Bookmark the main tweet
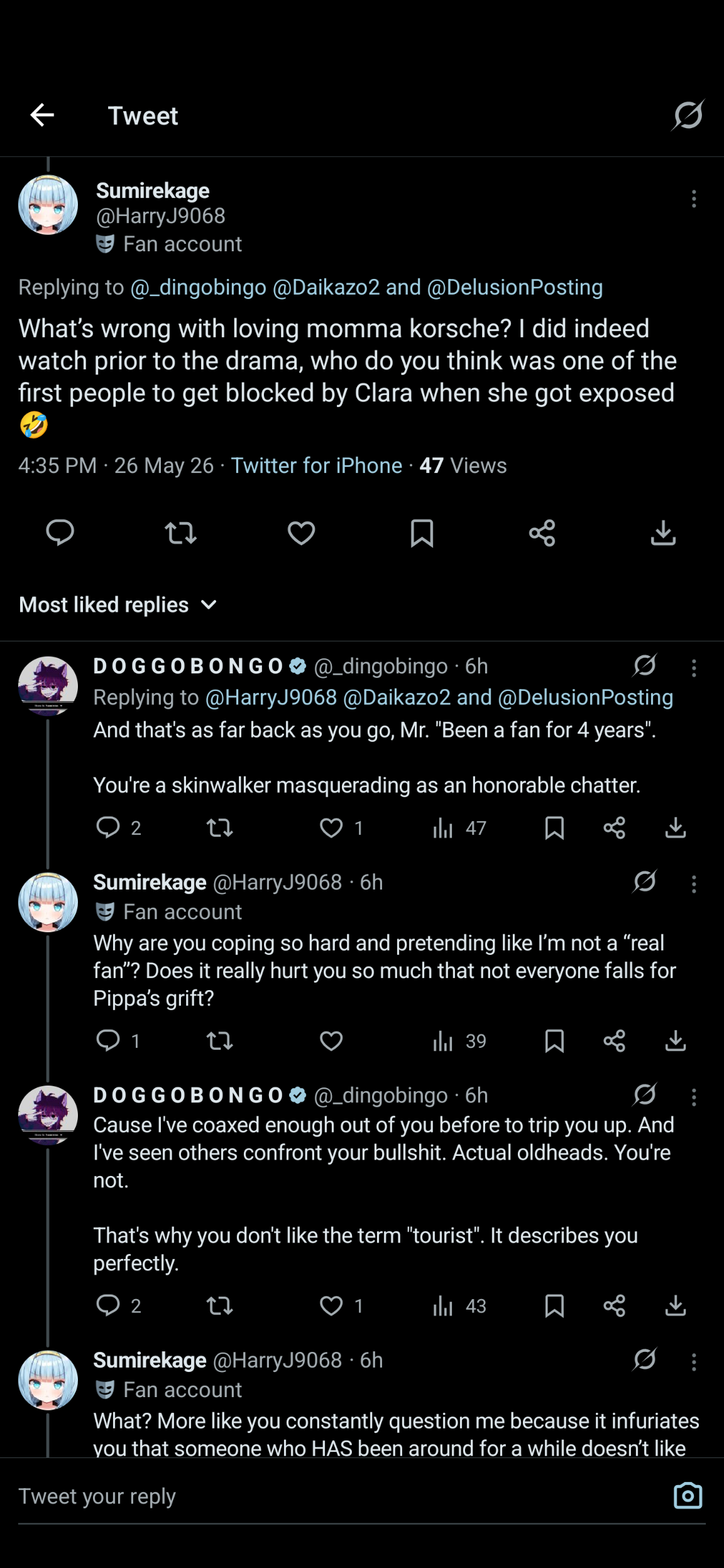The height and width of the screenshot is (1568, 724). pyautogui.click(x=422, y=533)
